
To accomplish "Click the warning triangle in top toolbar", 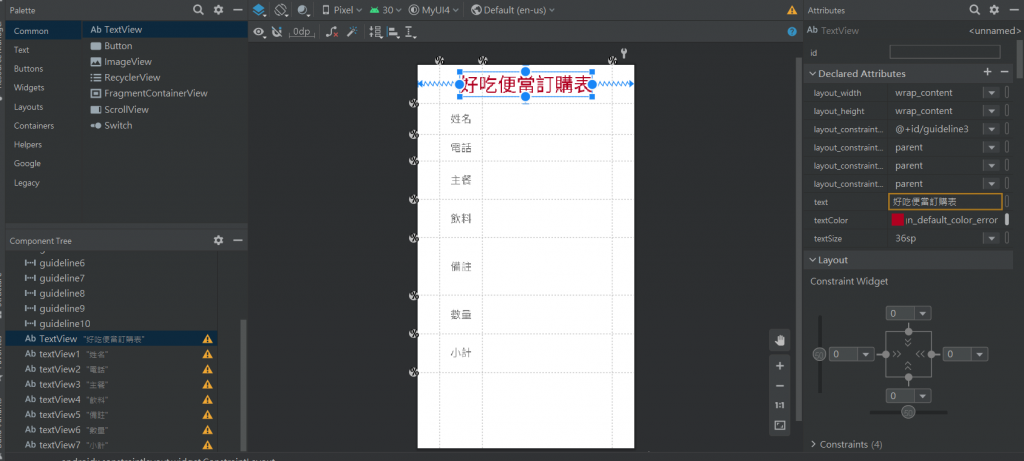I will [x=792, y=10].
